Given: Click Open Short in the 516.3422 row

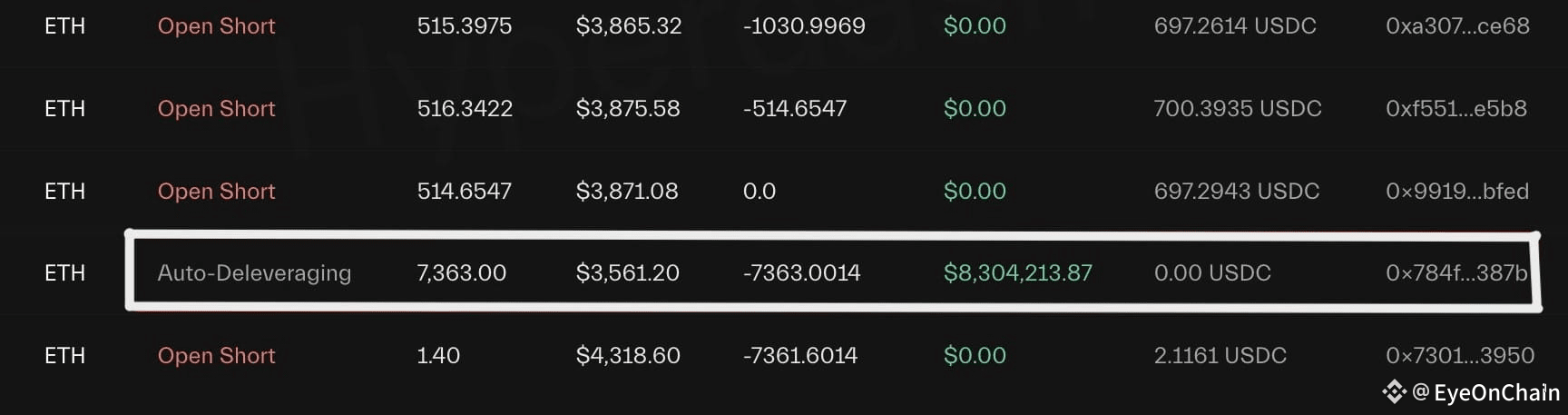Looking at the screenshot, I should tap(216, 109).
